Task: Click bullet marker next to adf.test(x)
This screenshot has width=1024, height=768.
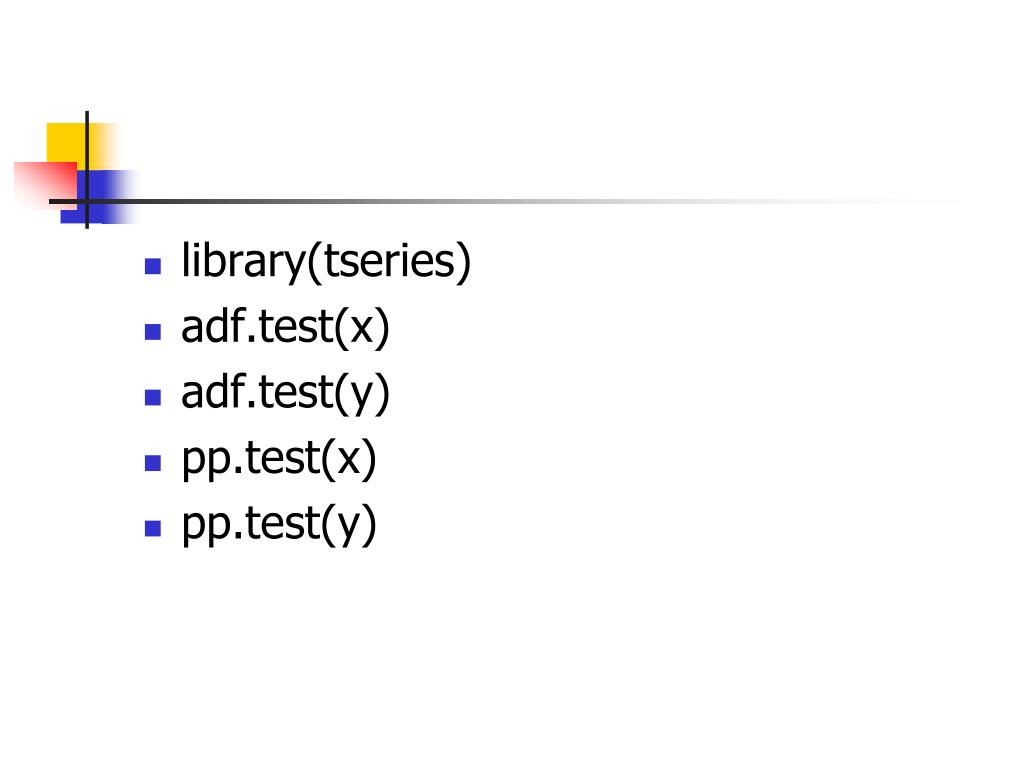Action: click(153, 332)
